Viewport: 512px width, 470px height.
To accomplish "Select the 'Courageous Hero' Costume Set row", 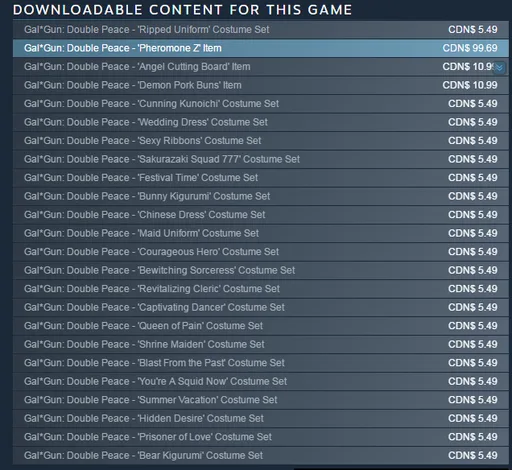I will click(261, 252).
